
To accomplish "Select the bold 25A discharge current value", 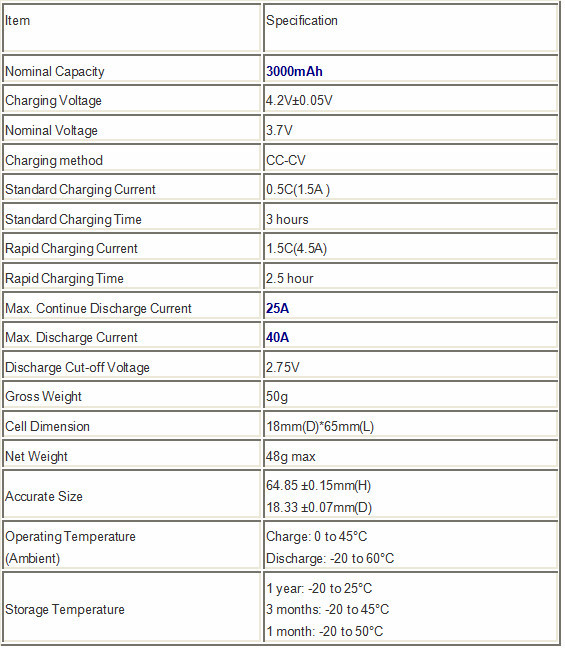I will point(277,308).
